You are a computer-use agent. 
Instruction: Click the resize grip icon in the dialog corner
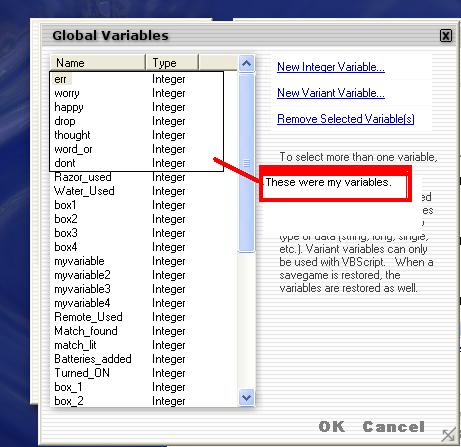pos(448,435)
